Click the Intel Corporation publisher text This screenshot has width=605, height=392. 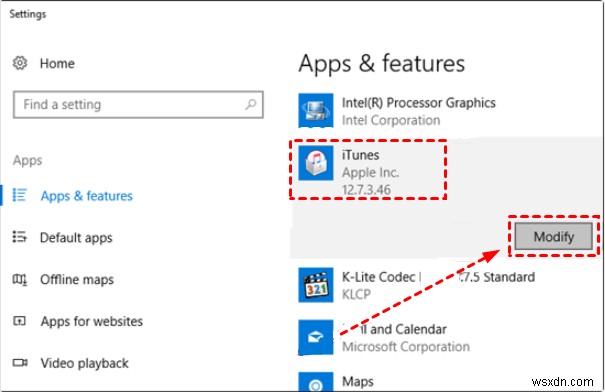tap(391, 120)
